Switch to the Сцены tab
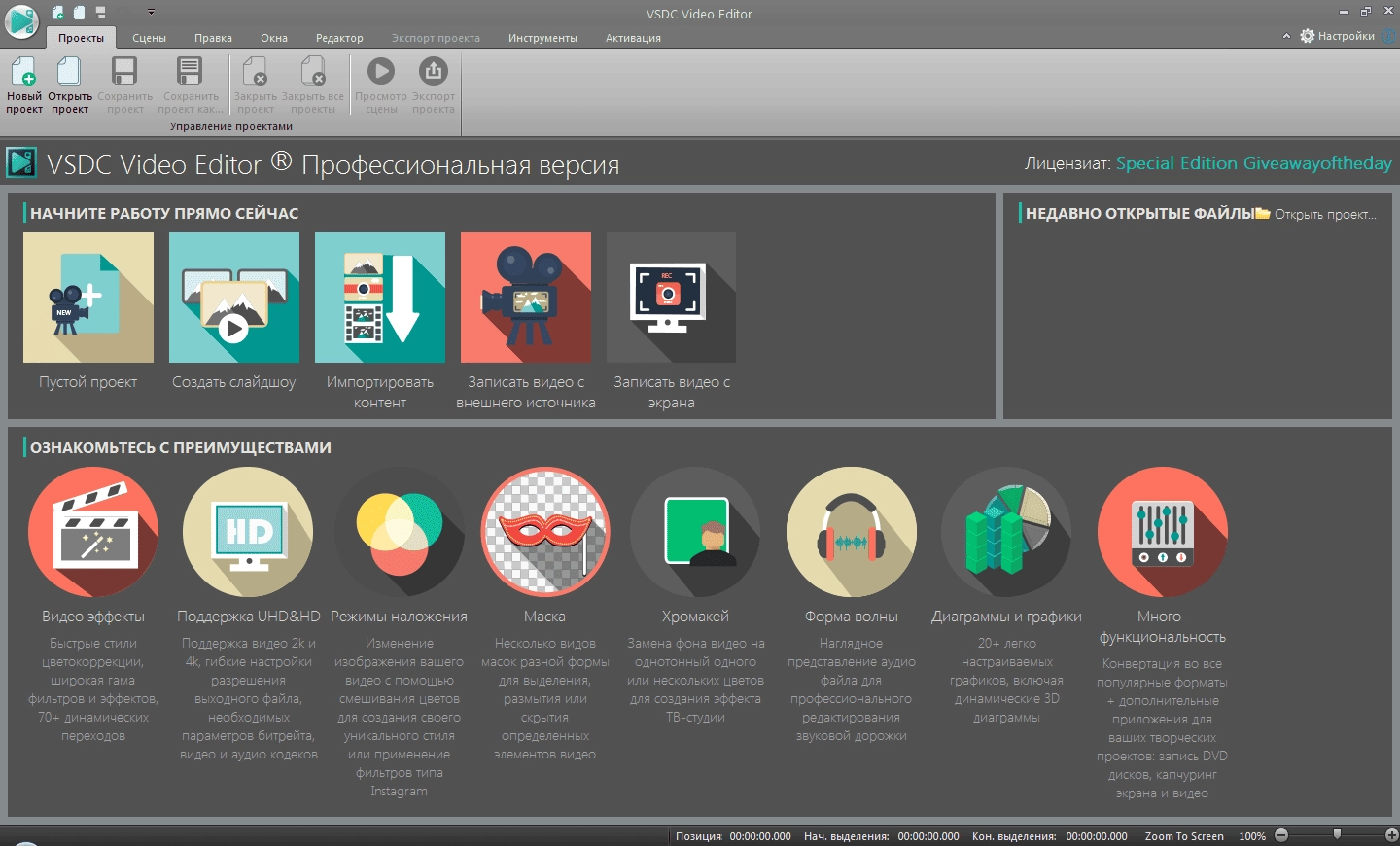The width and height of the screenshot is (1400, 846). tap(149, 38)
